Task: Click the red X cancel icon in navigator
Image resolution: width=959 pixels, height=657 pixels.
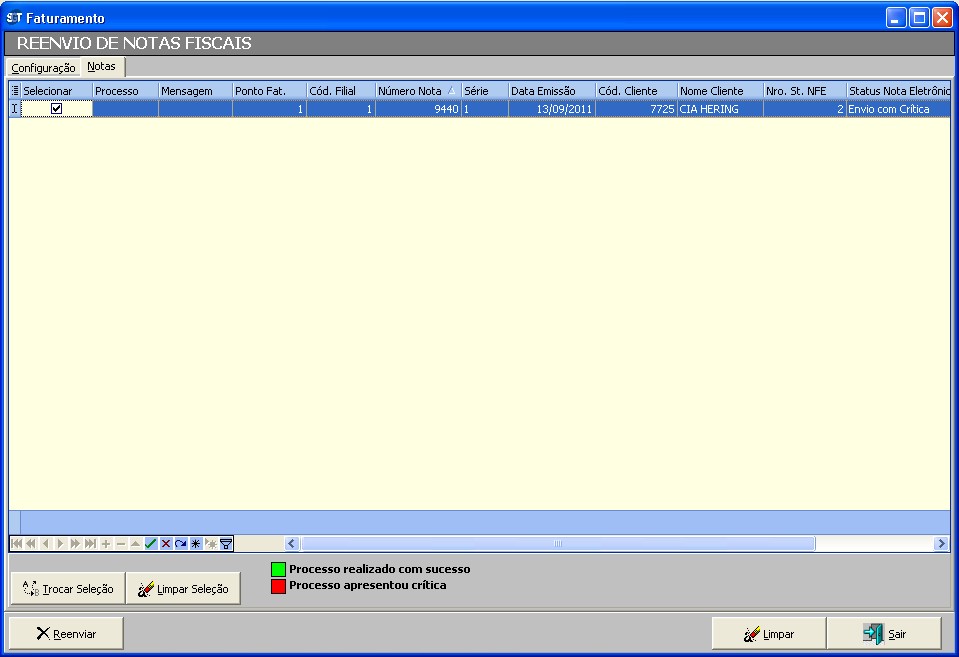Action: (x=166, y=543)
